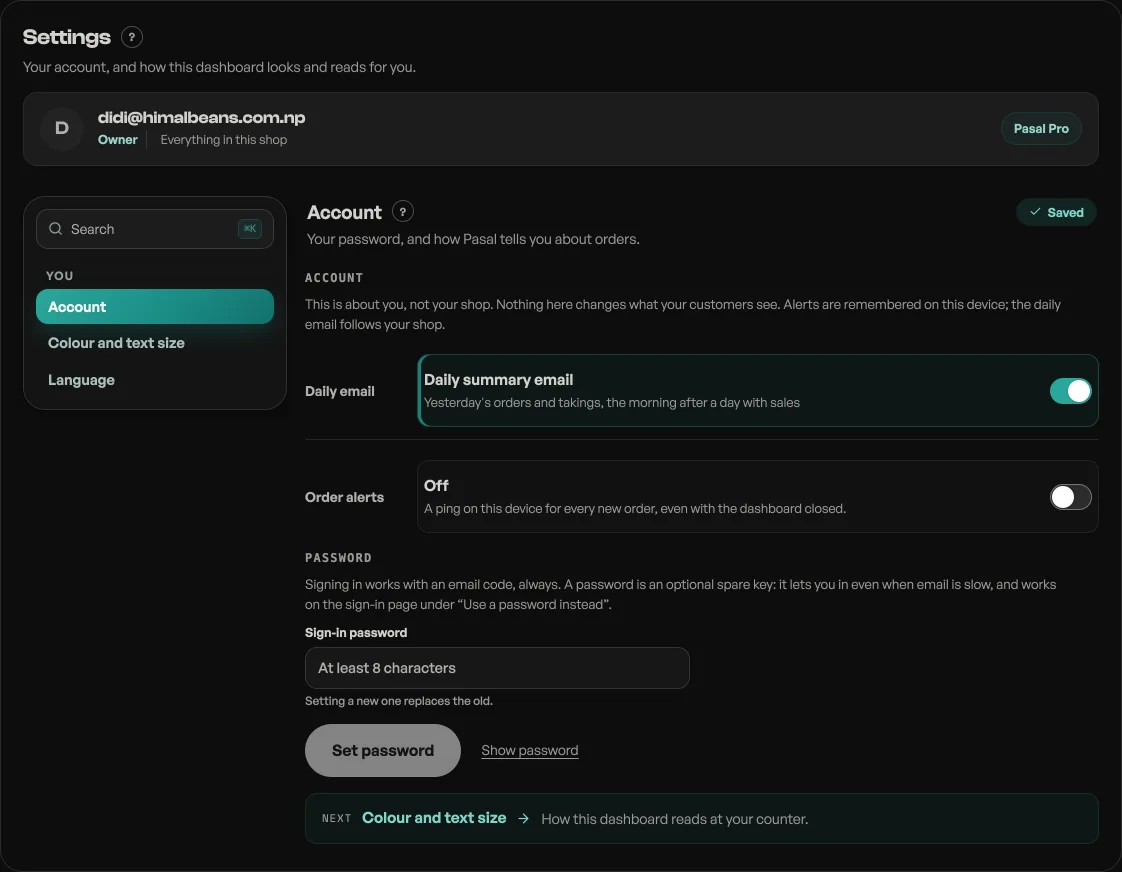Click the PASSWORD section heading
Viewport: 1122px width, 872px height.
[338, 558]
